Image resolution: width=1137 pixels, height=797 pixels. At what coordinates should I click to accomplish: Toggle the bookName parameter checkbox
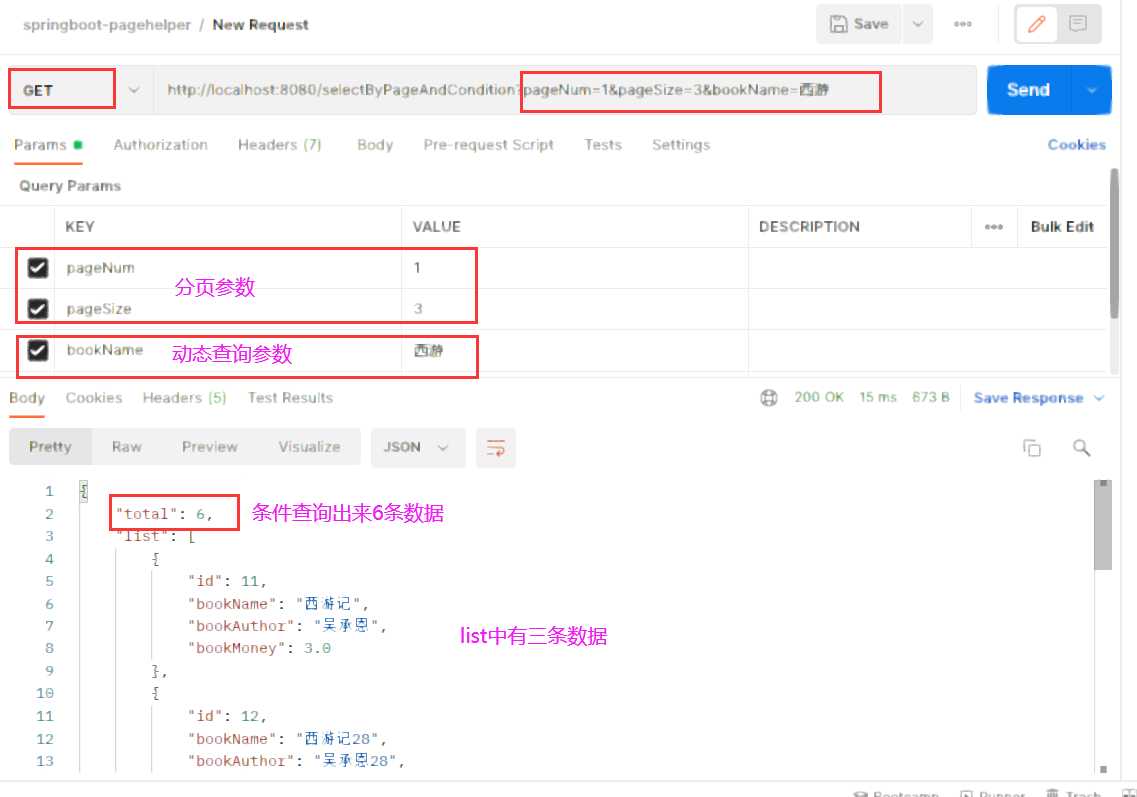click(x=38, y=350)
